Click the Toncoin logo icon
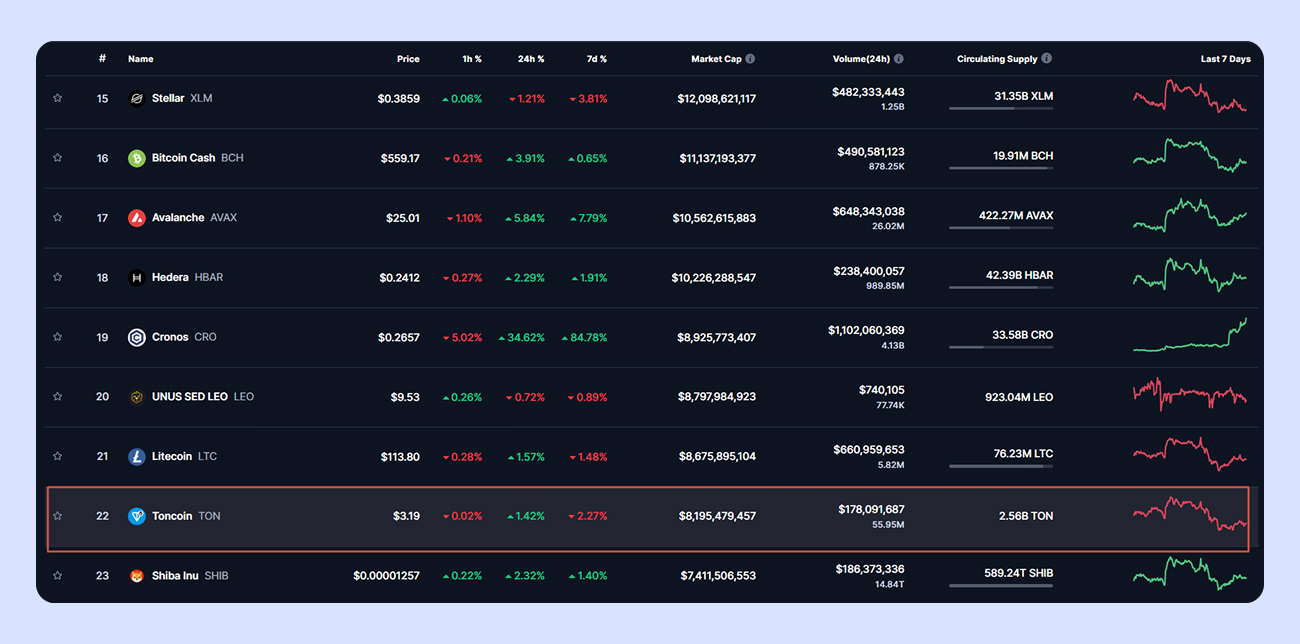The image size is (1300, 644). pos(137,517)
